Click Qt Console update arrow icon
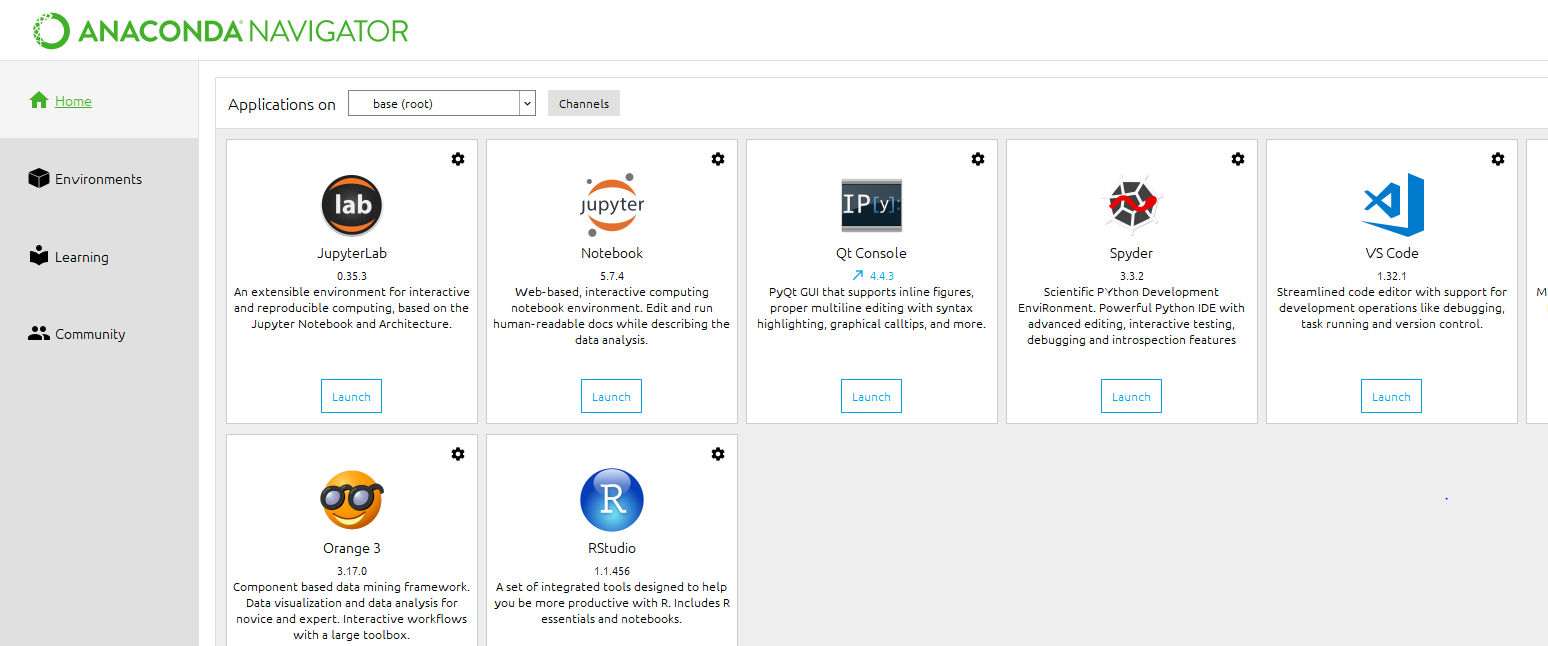 coord(857,275)
